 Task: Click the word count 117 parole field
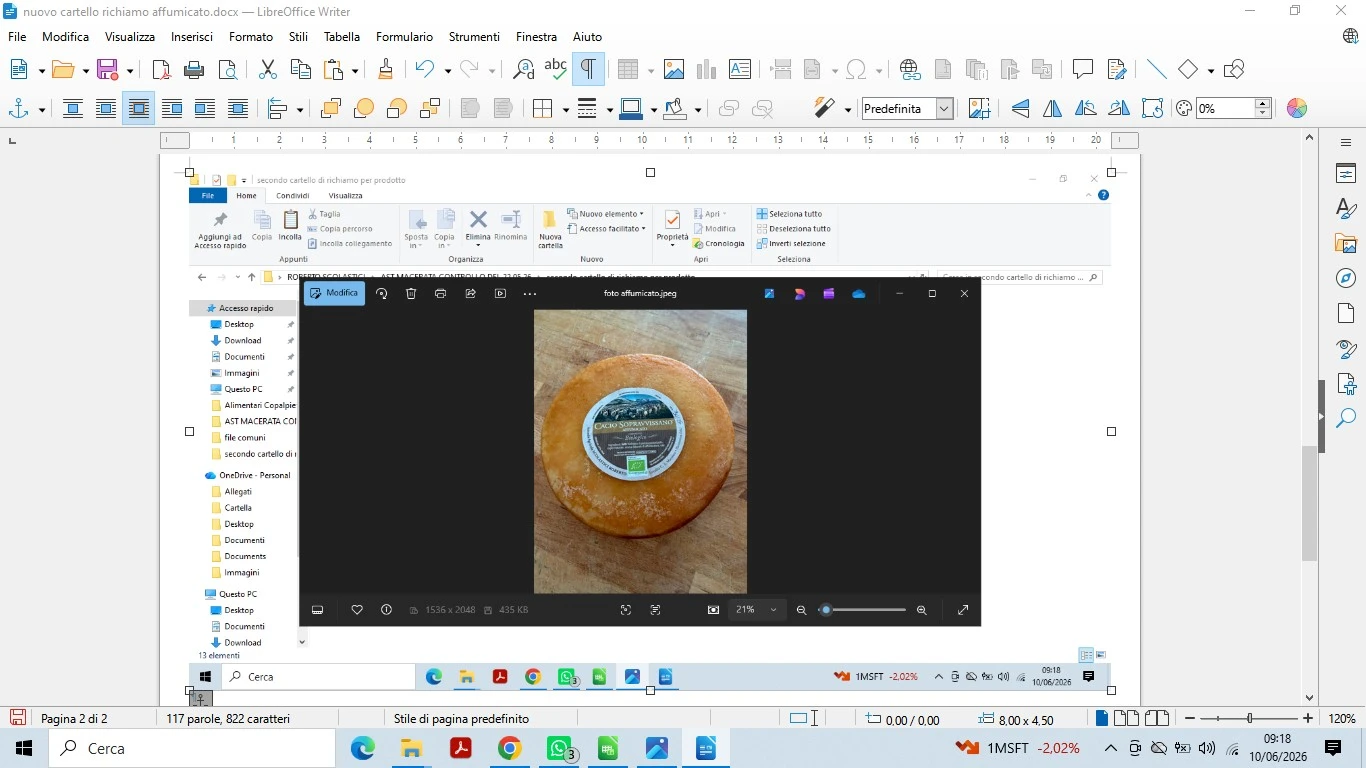click(228, 718)
